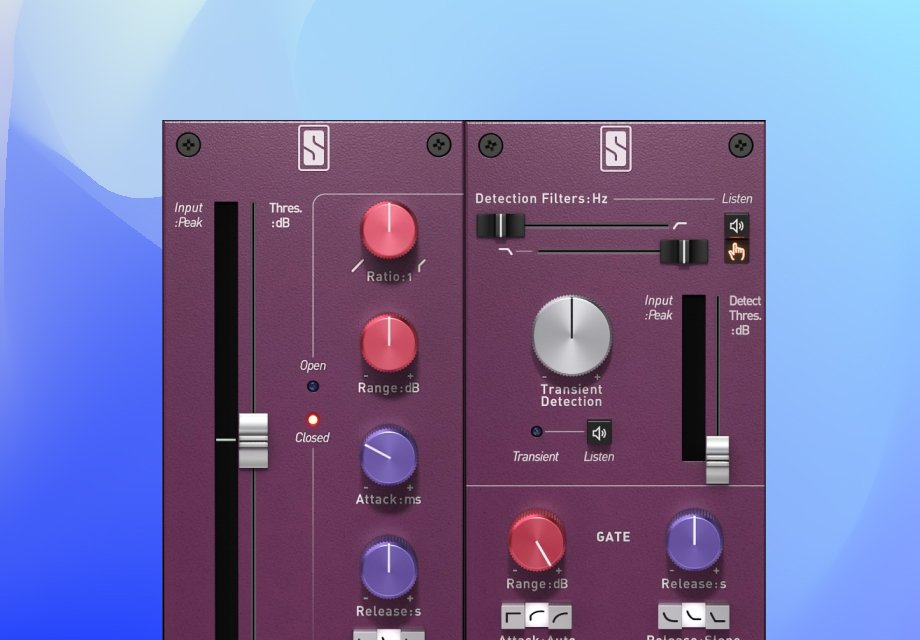This screenshot has height=640, width=920.
Task: Click the red Gate Range dB knob
Action: [x=536, y=541]
